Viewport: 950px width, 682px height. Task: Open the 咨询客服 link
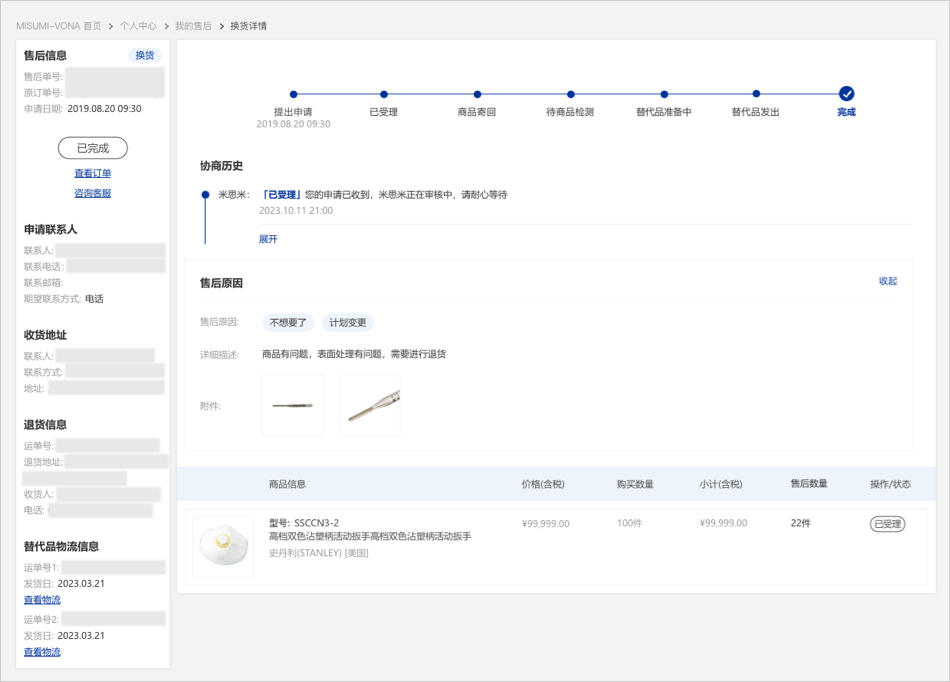92,194
